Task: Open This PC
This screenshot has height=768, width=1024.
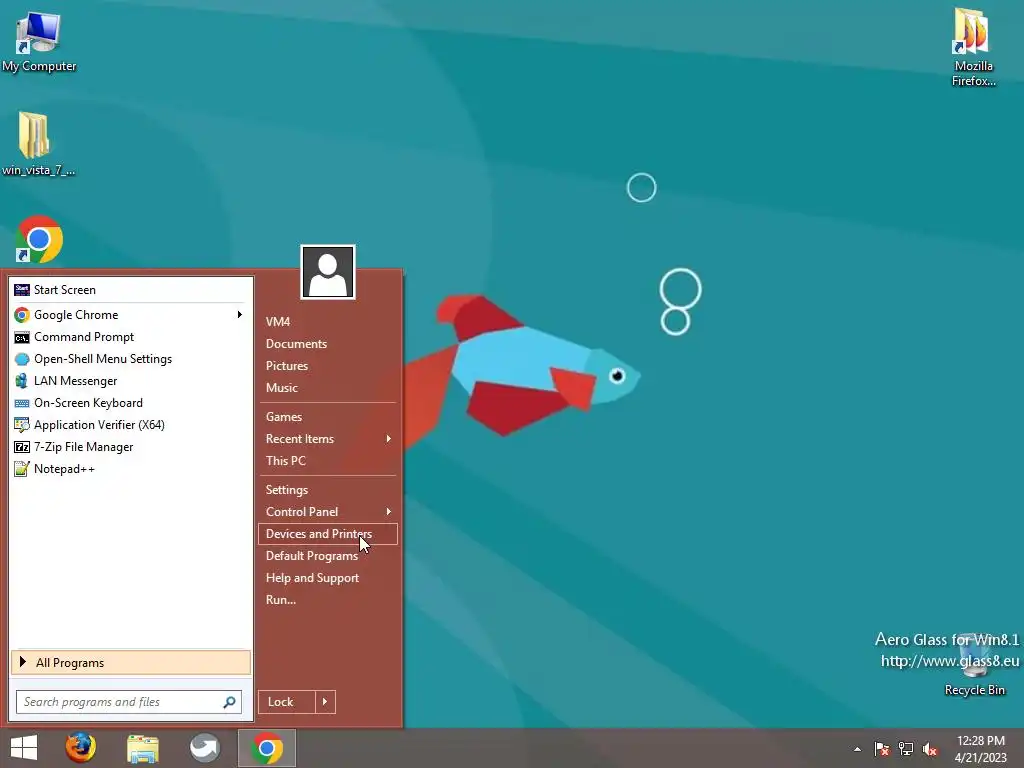Action: pyautogui.click(x=327, y=460)
